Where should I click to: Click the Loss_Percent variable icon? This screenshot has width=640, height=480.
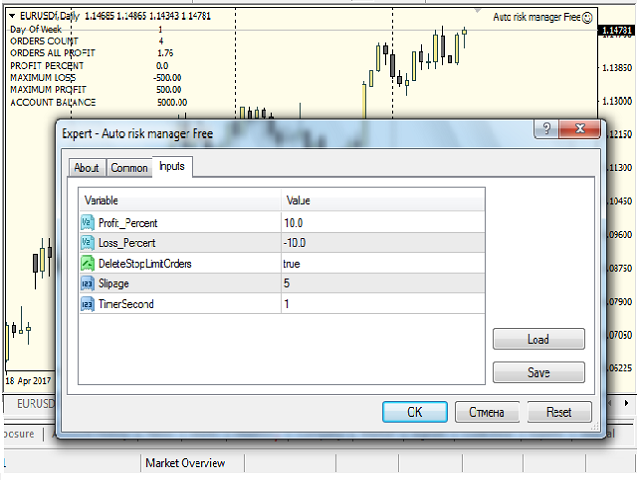(87, 243)
